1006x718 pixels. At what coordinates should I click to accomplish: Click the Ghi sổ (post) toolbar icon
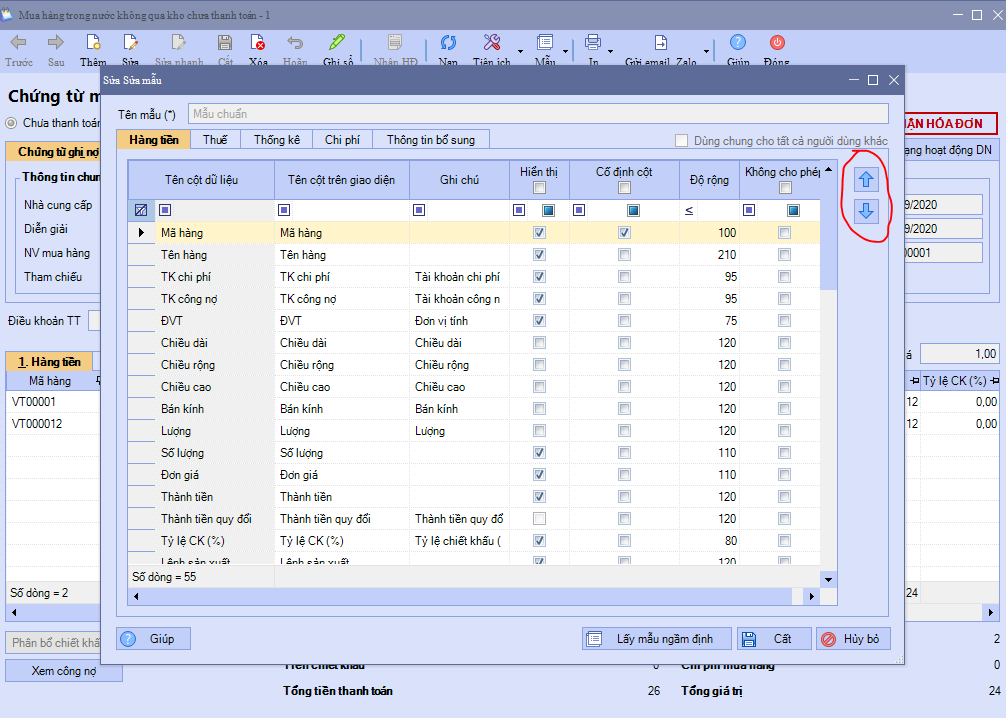(337, 43)
